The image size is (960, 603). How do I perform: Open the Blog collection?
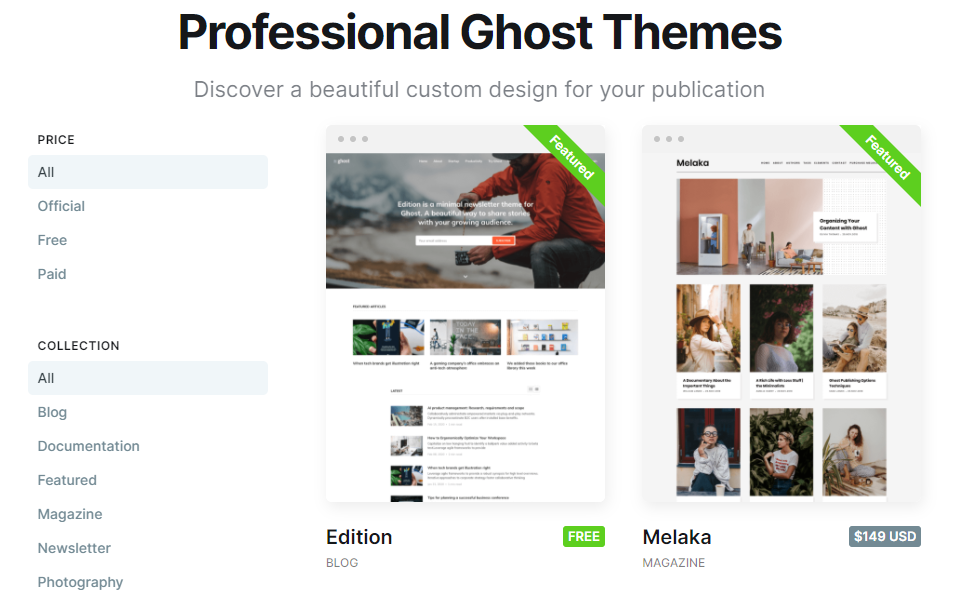coord(52,412)
